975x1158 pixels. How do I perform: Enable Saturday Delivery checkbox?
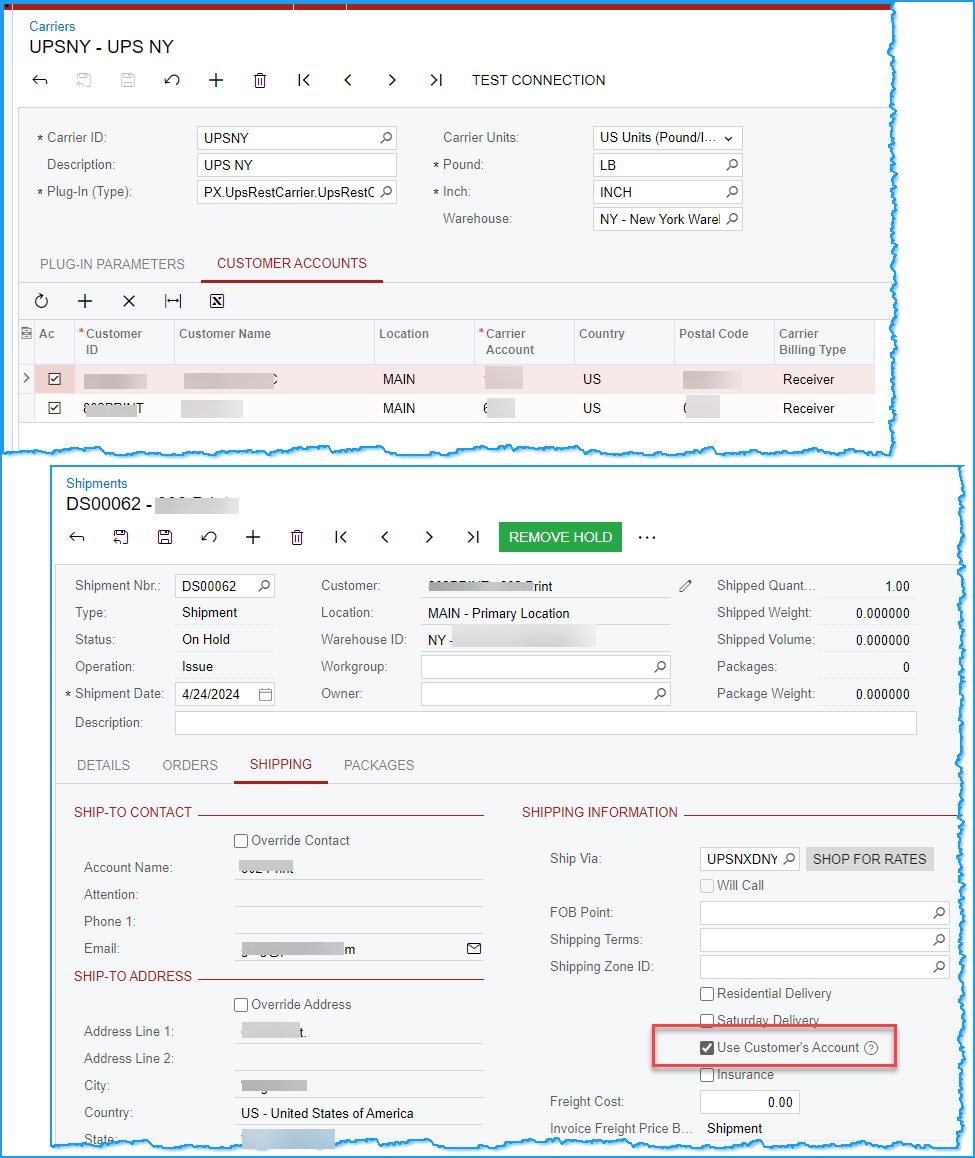(x=707, y=1021)
